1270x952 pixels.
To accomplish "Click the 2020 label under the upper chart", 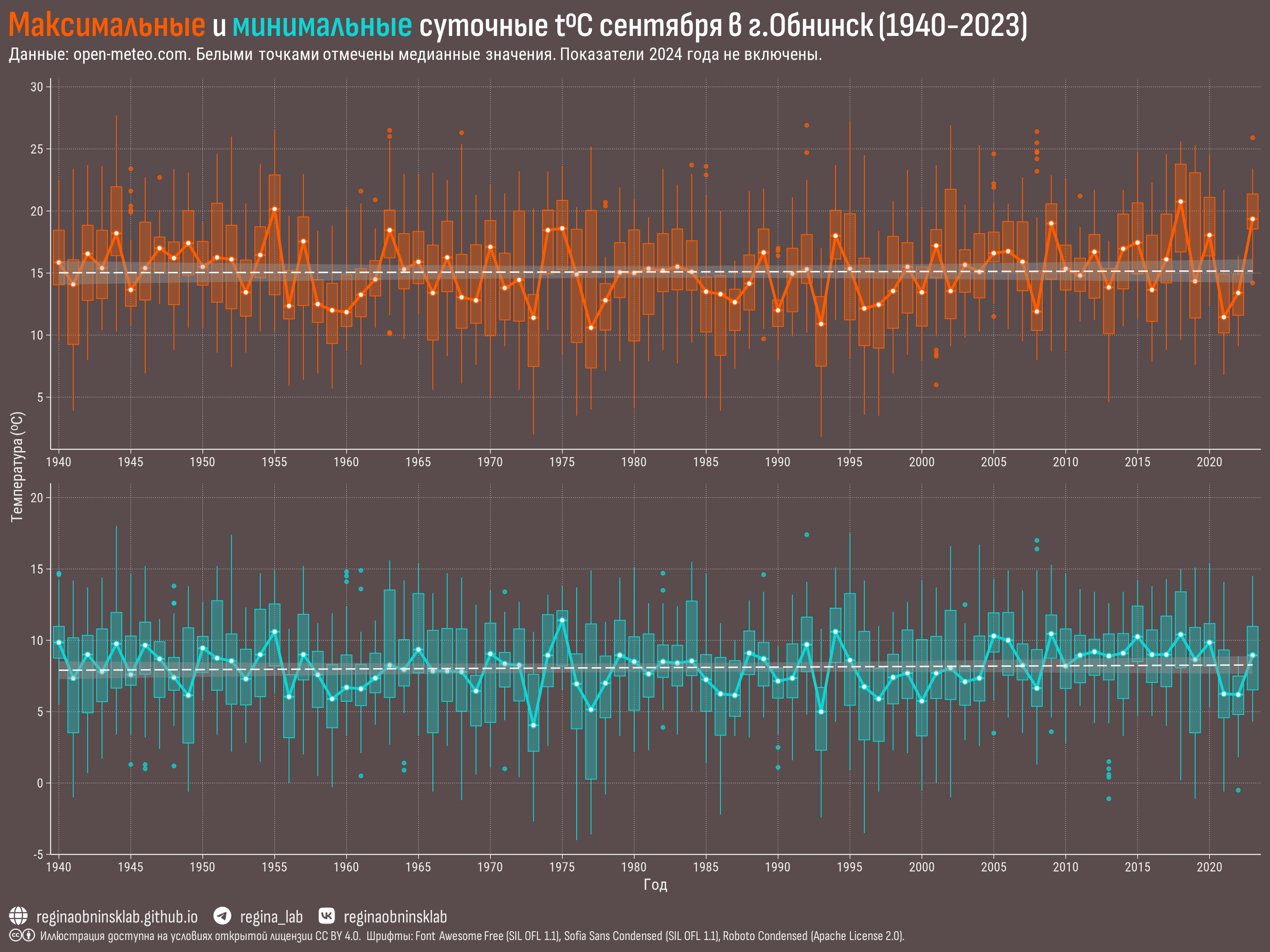I will pyautogui.click(x=1209, y=462).
